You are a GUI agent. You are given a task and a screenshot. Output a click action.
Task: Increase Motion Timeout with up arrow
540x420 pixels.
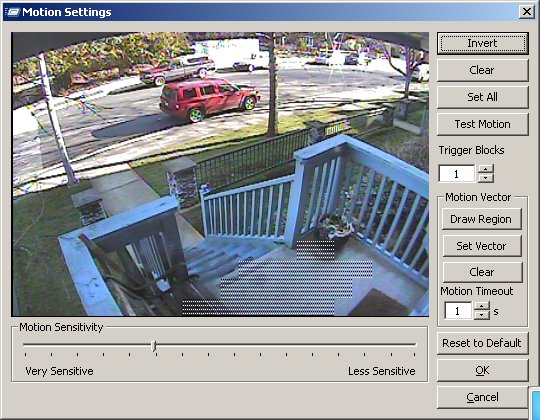(x=482, y=306)
